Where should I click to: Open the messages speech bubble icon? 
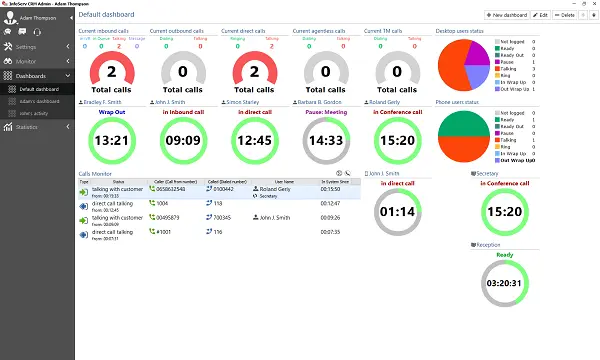(x=22, y=32)
